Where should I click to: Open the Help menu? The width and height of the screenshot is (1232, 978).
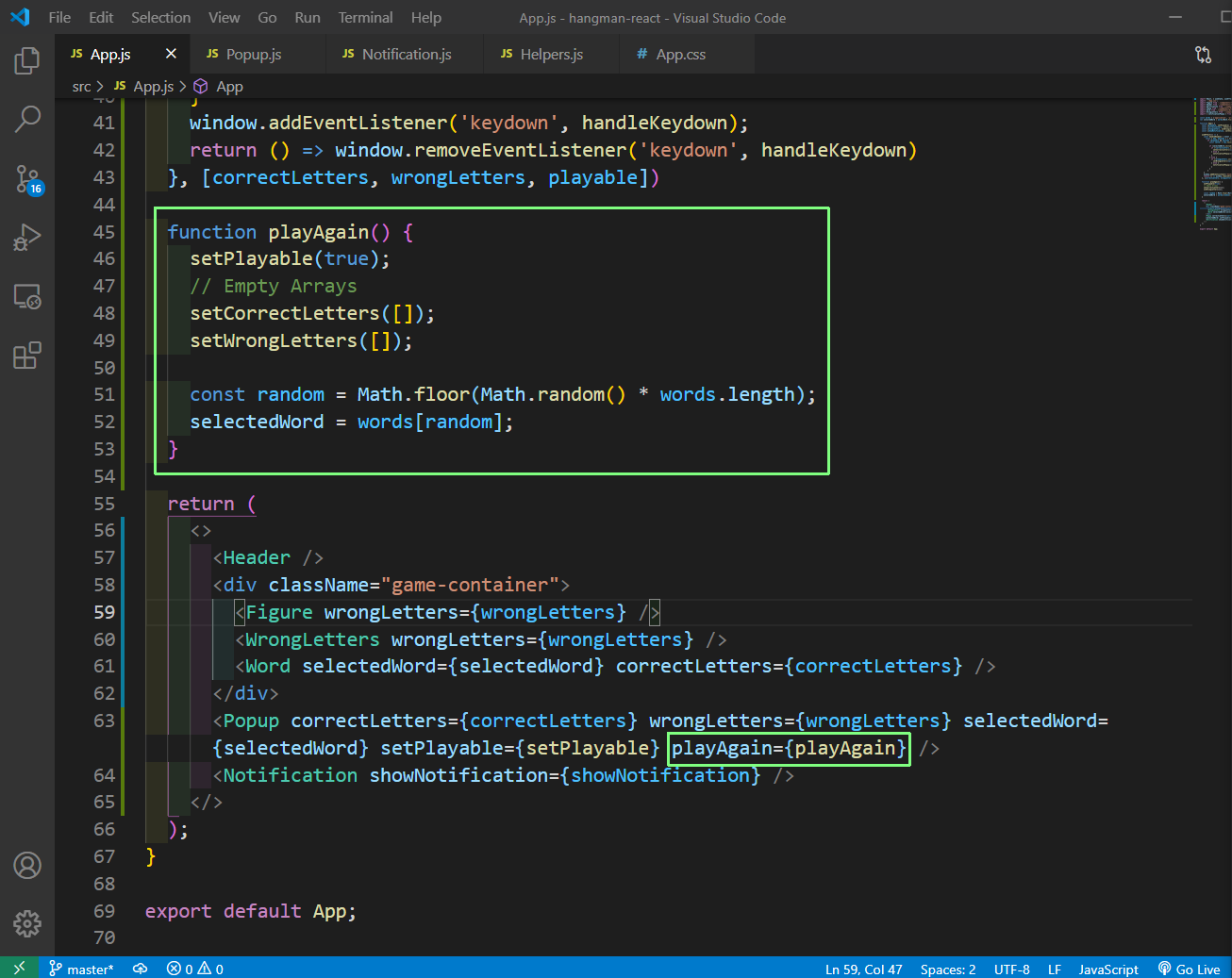(x=425, y=17)
